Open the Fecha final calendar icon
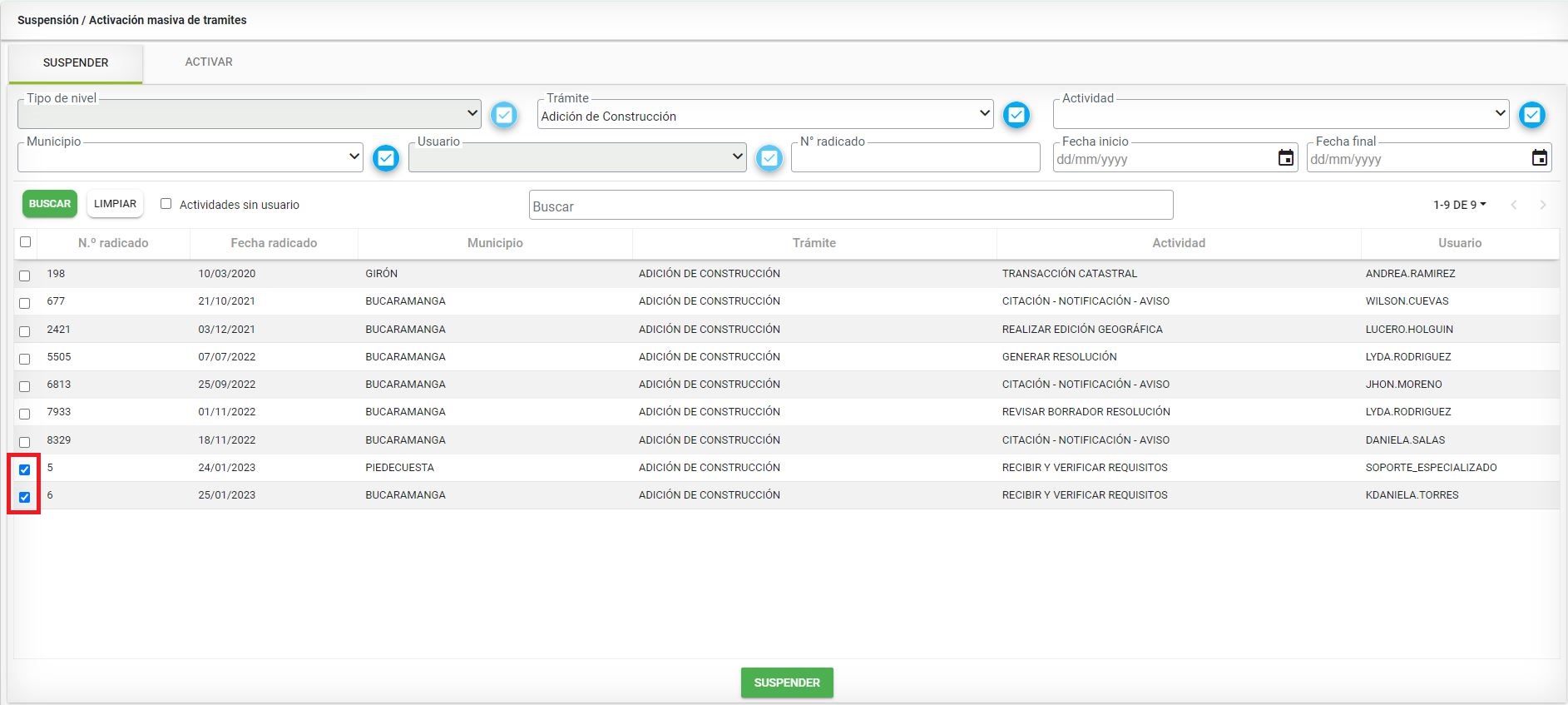 click(x=1540, y=158)
